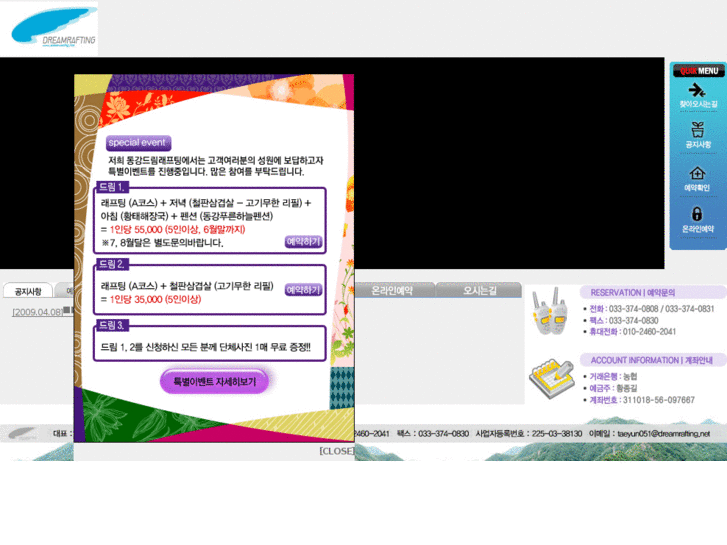This screenshot has width=727, height=545.
Task: Click the special event badge
Action: coord(138,142)
